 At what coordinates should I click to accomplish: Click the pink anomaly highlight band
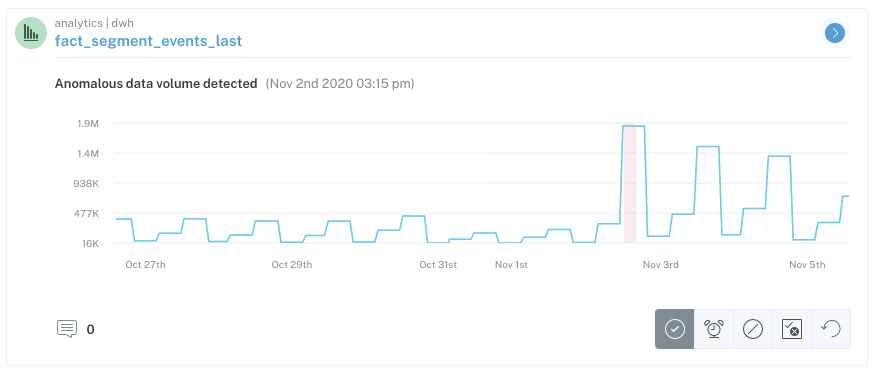pyautogui.click(x=630, y=183)
